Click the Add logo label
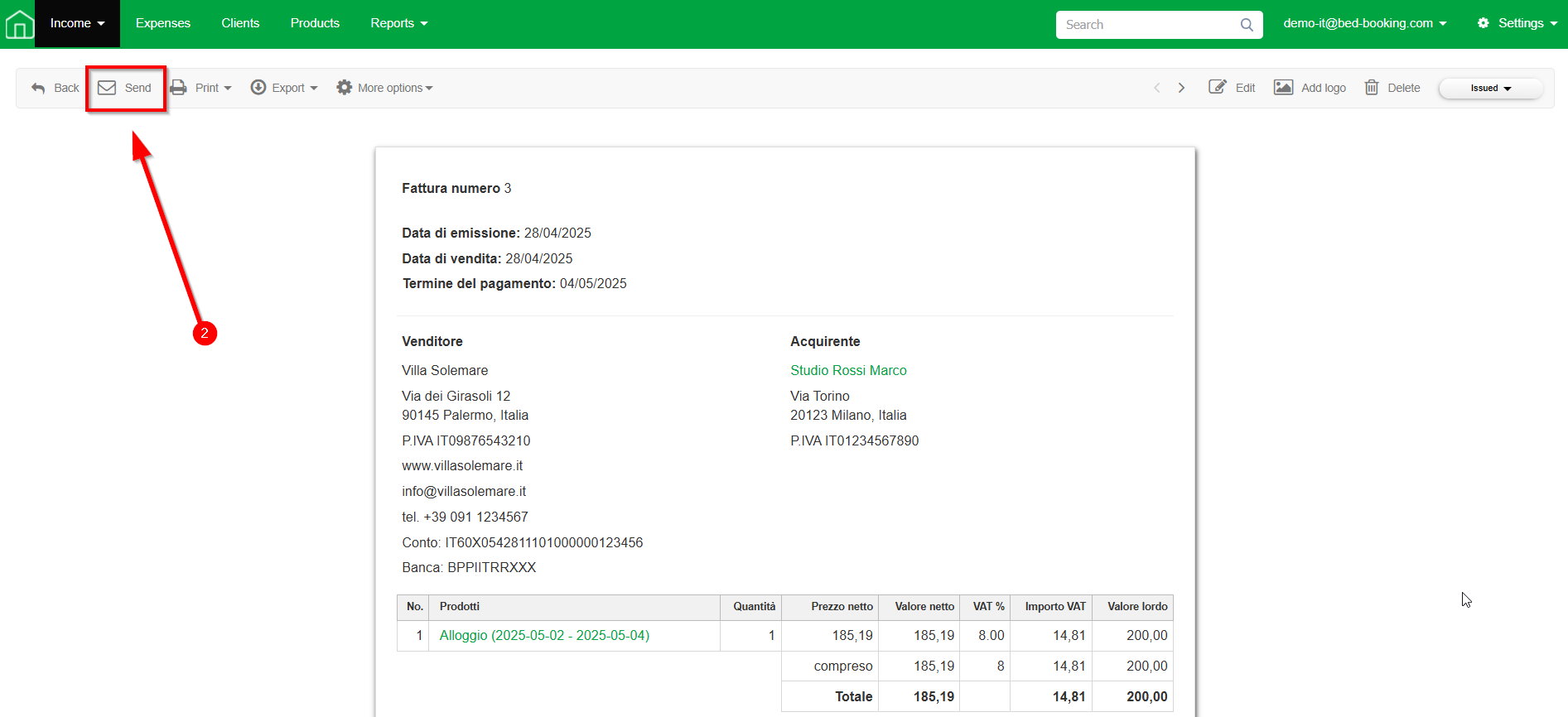This screenshot has width=1568, height=717. 1324,88
